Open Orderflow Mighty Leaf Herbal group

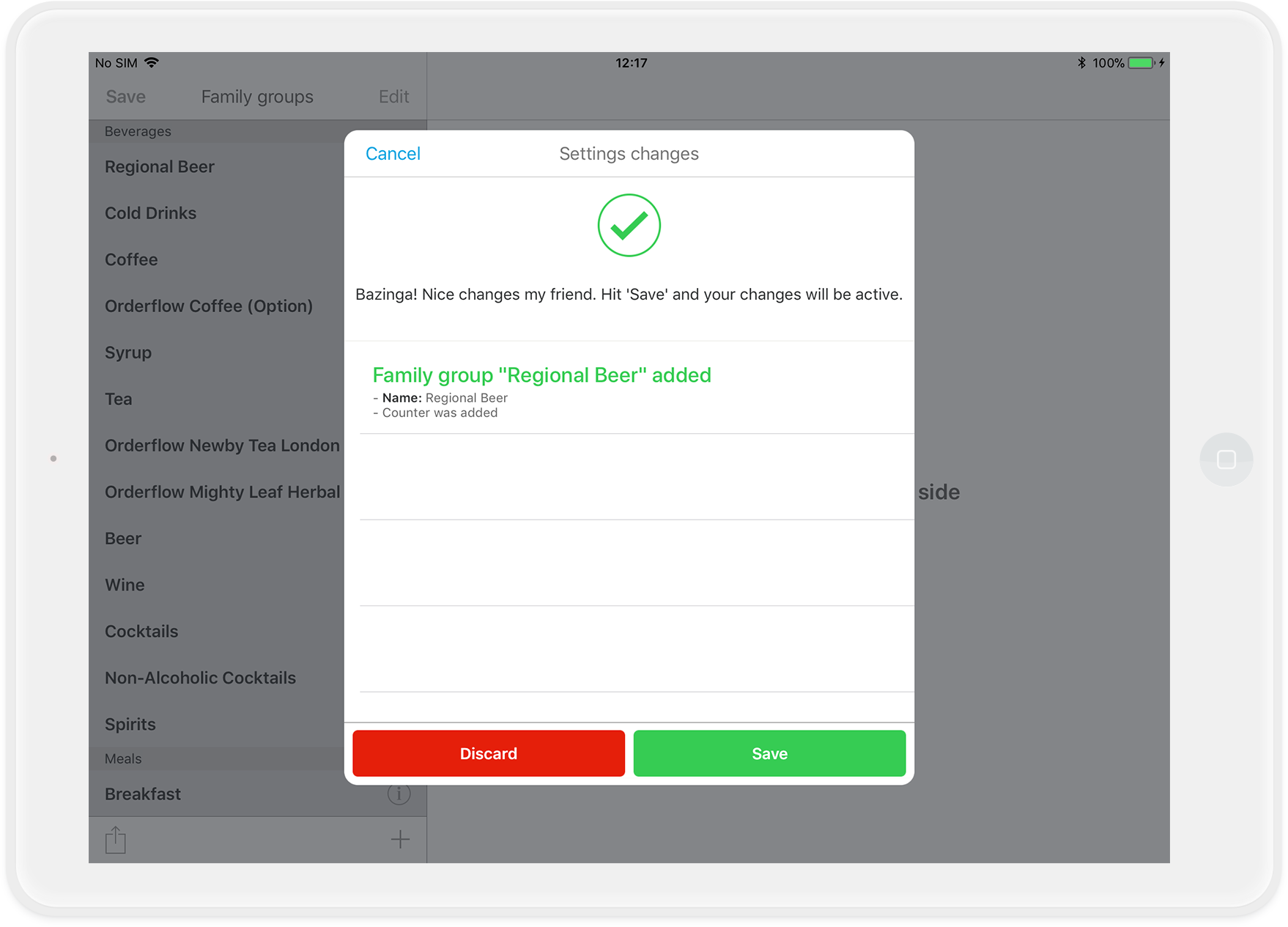(x=217, y=492)
